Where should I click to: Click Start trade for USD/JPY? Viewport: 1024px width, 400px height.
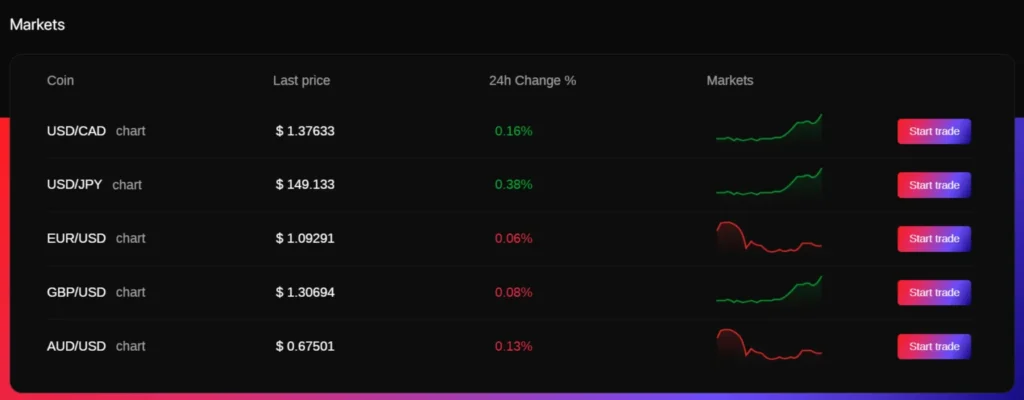click(x=934, y=185)
